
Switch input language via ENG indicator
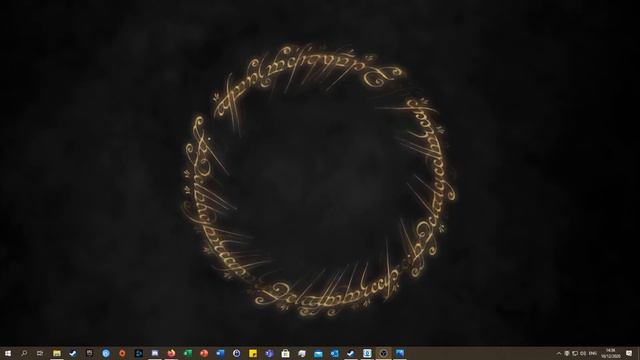pyautogui.click(x=593, y=353)
